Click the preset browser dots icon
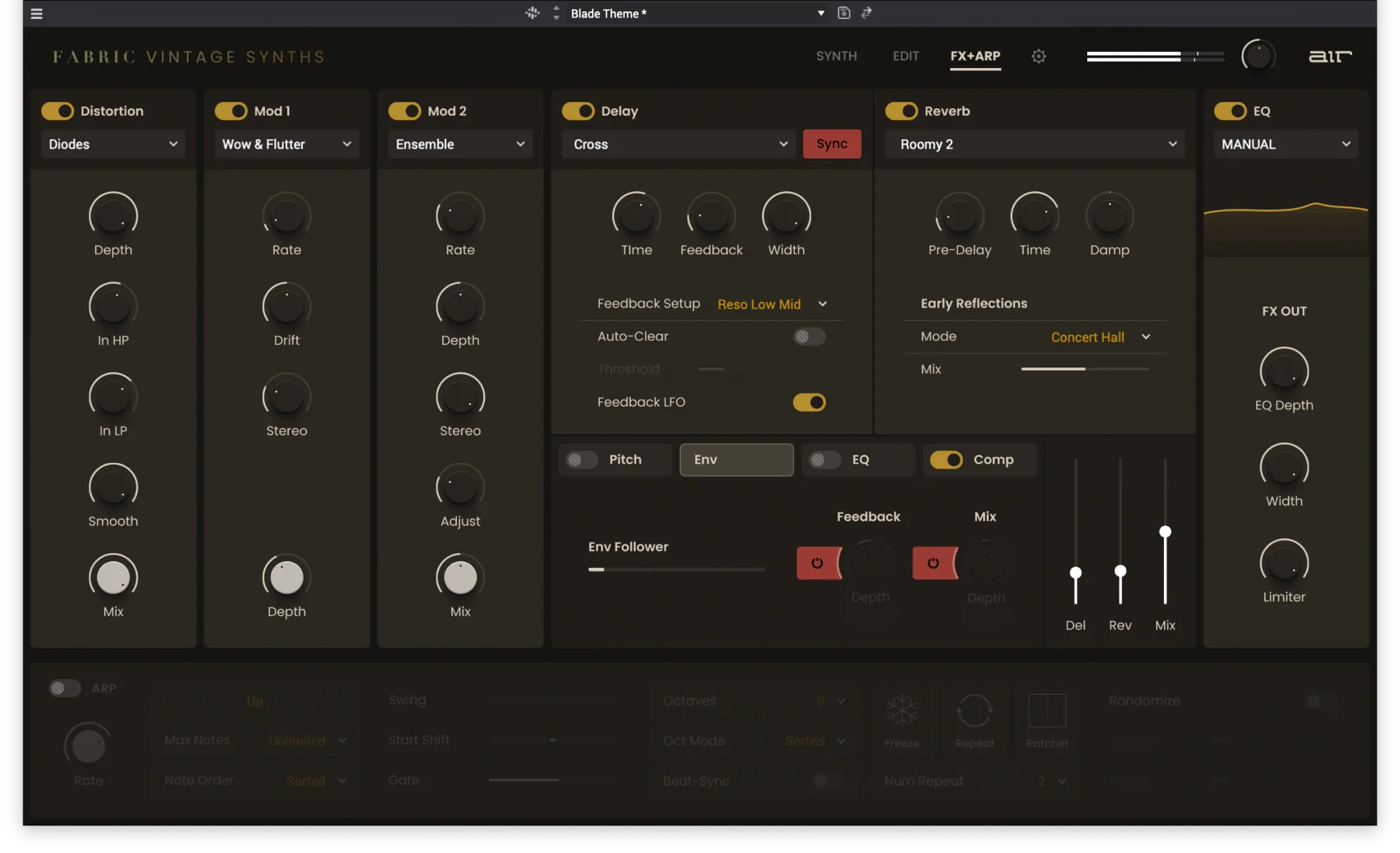This screenshot has width=1400, height=853. [532, 13]
